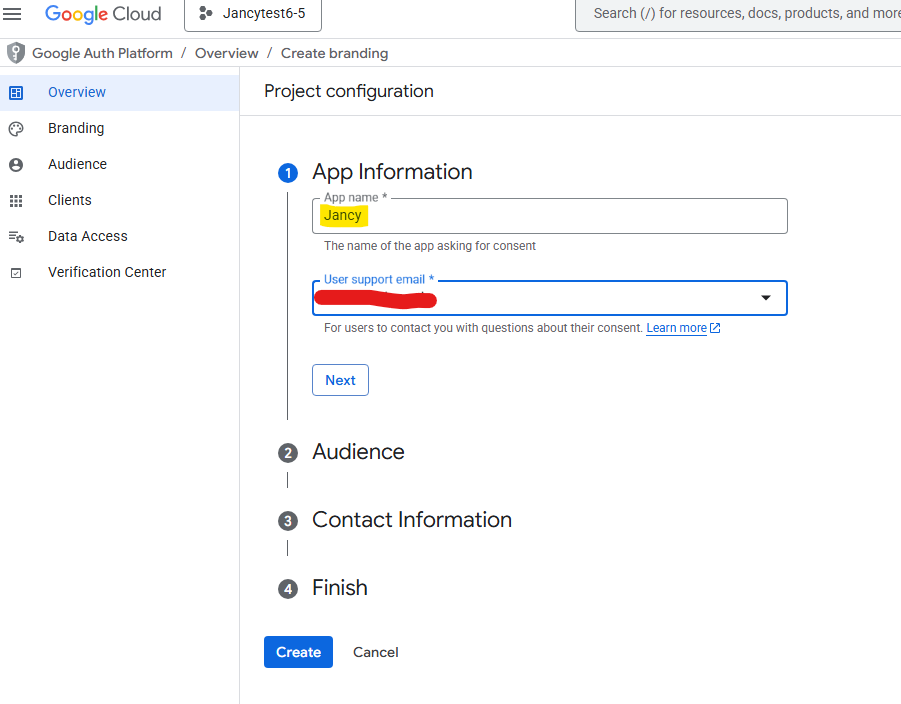Screen dimensions: 901x704
Task: Click the step 2 number badge
Action: coord(288,453)
